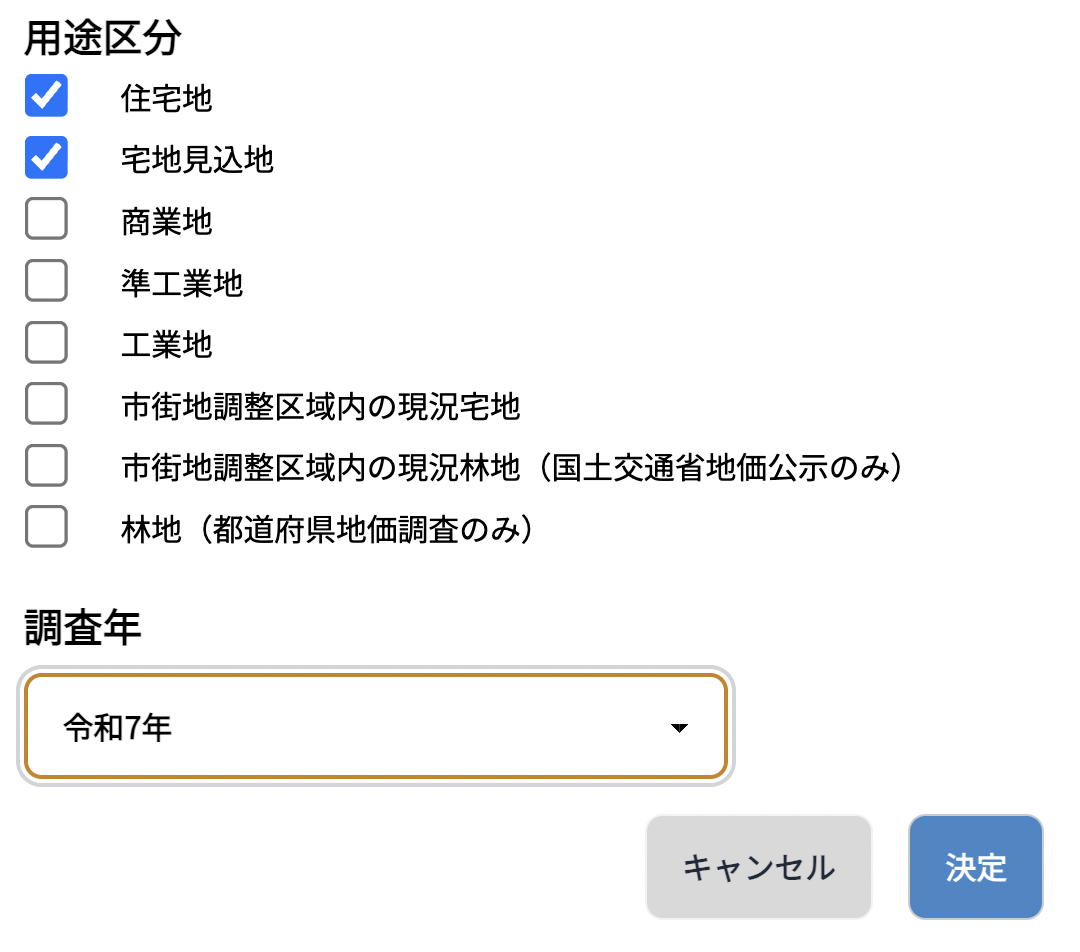Click the 住宅地 label text
This screenshot has width=1080, height=952.
click(x=167, y=98)
